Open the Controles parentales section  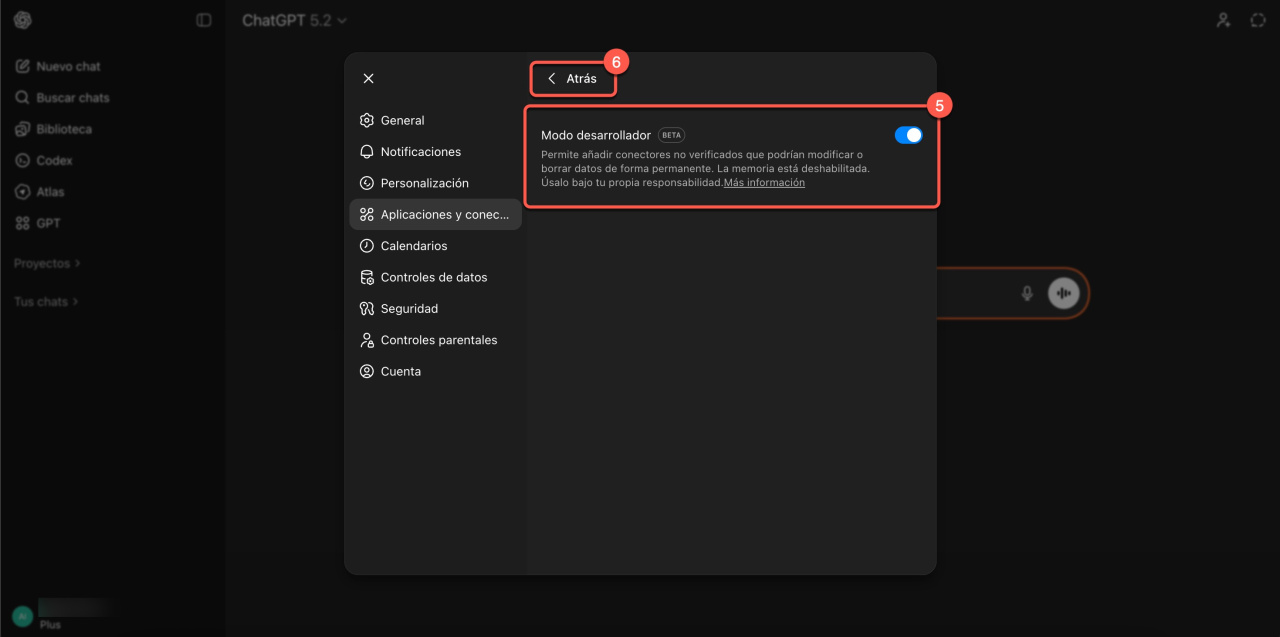click(x=438, y=340)
